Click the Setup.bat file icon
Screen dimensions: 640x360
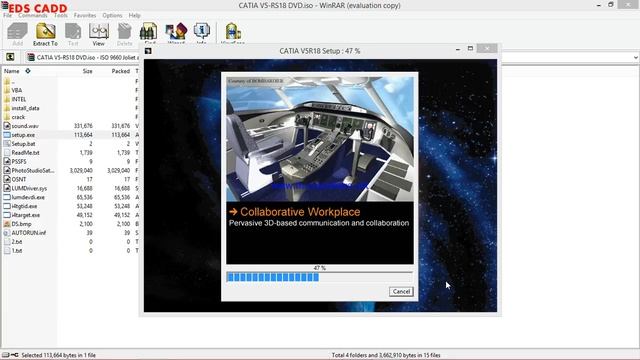click(7, 144)
